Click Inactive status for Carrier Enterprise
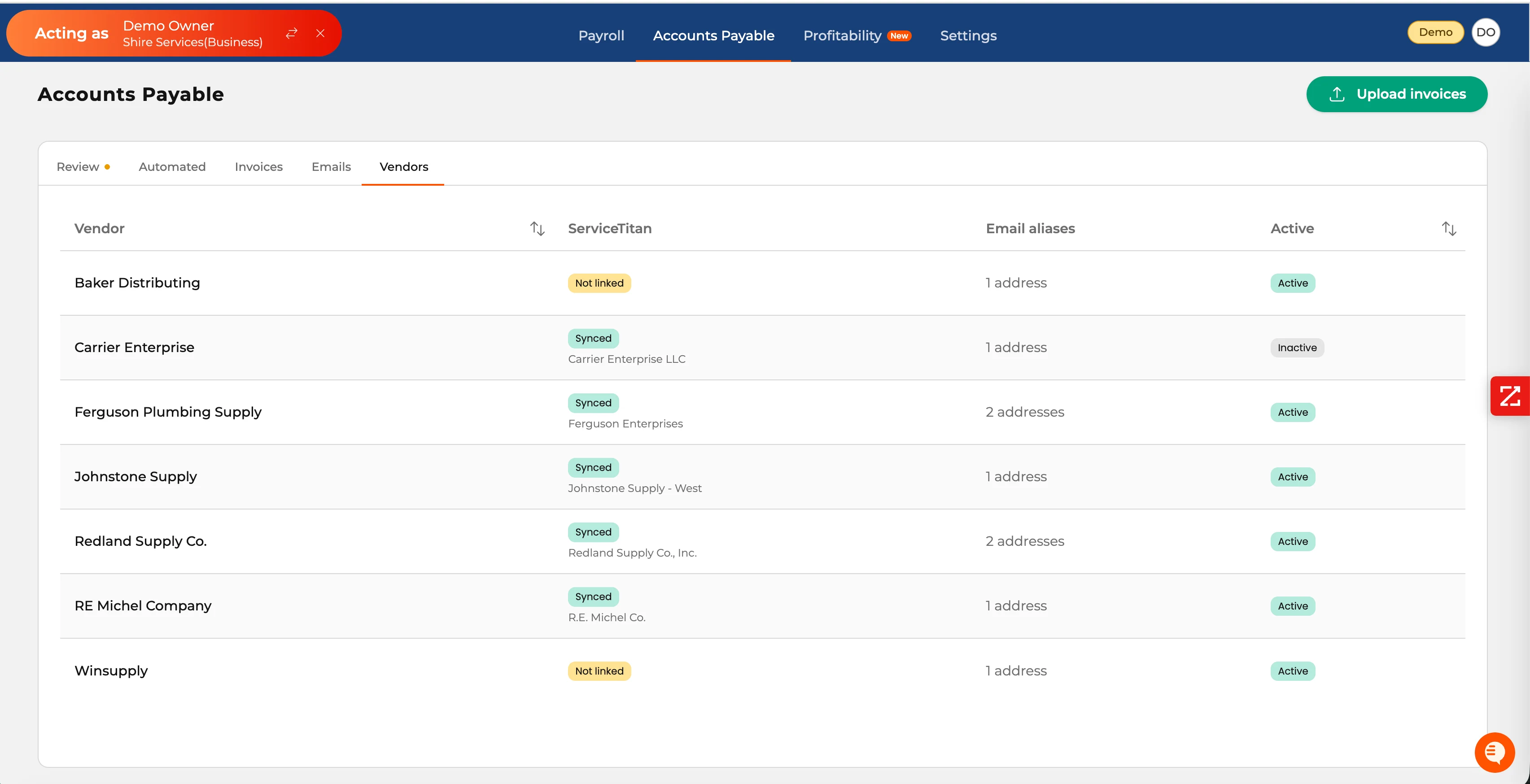 pyautogui.click(x=1297, y=348)
